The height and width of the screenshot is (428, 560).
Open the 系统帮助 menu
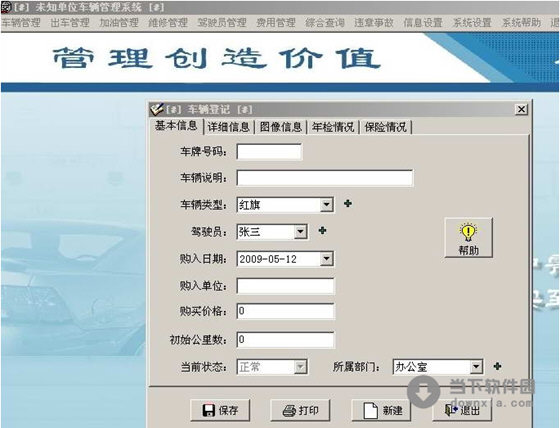tap(521, 23)
